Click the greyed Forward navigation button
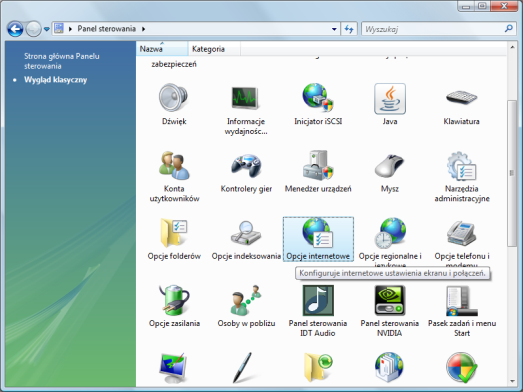The width and height of the screenshot is (523, 392). tap(33, 29)
